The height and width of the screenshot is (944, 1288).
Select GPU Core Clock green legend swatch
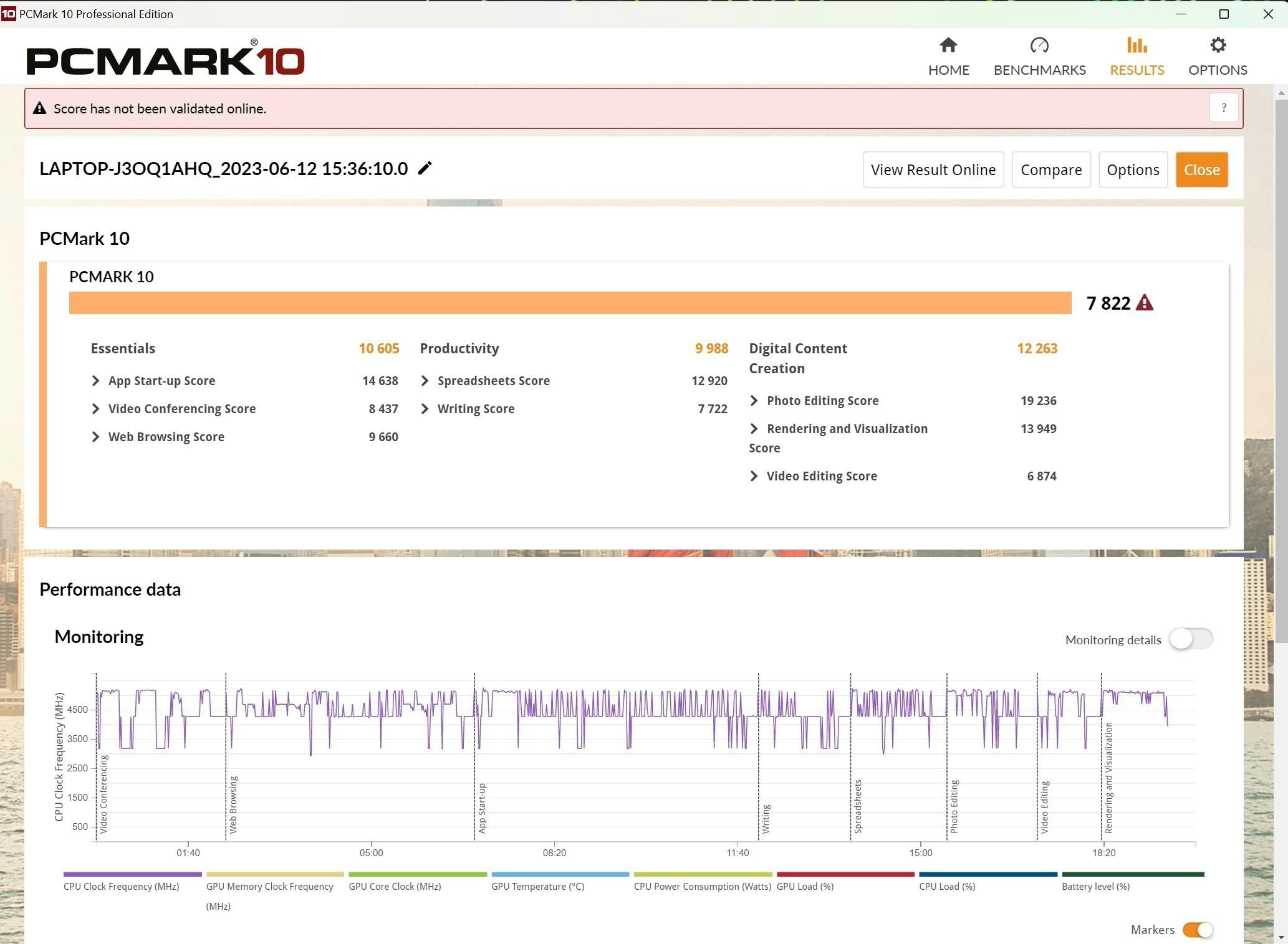coord(418,874)
